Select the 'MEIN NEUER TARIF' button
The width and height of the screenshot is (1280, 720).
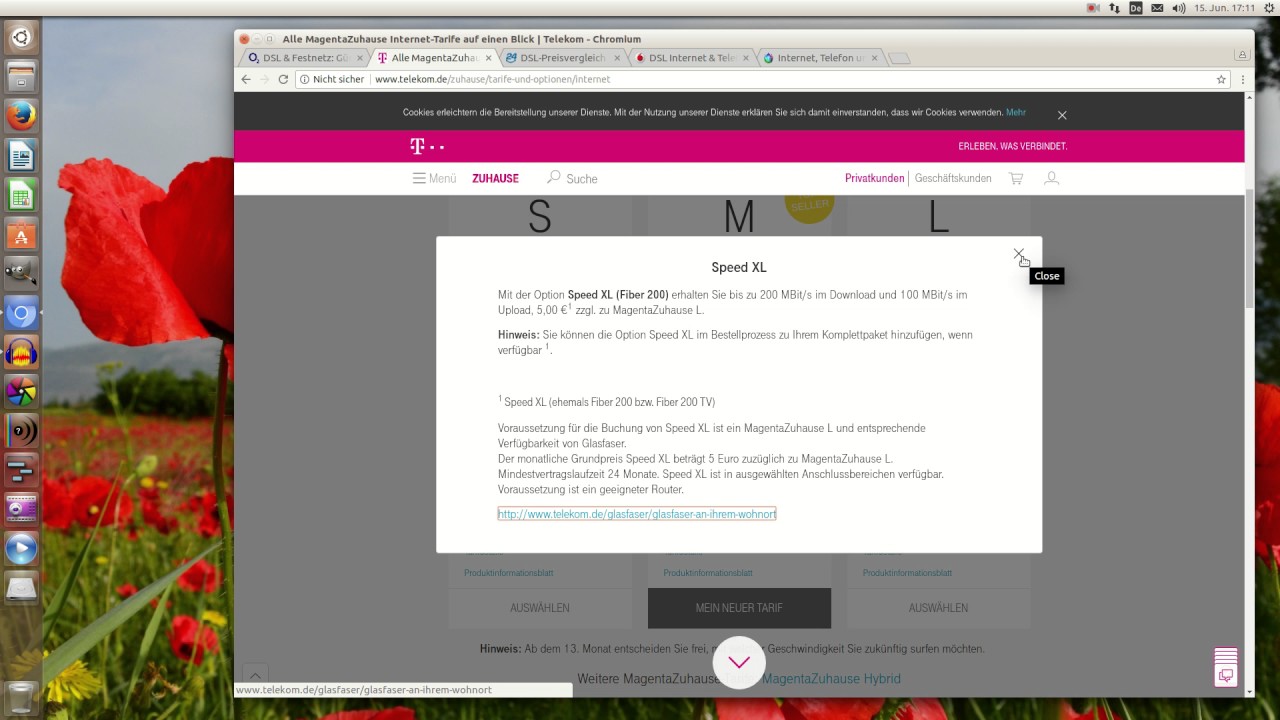click(x=739, y=608)
